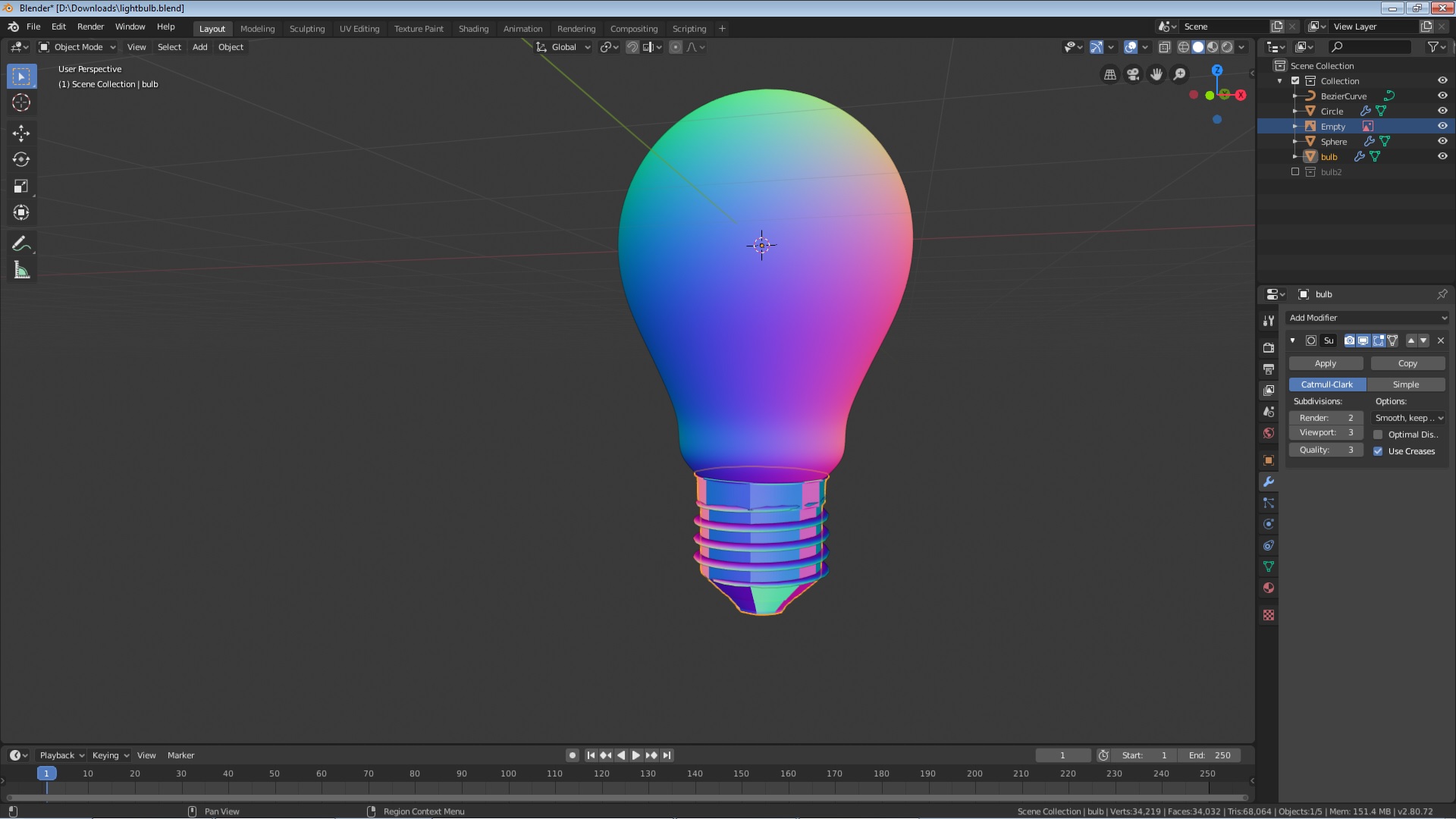This screenshot has height=819, width=1456.
Task: Uncheck the Use Creases checkbox
Action: (x=1378, y=451)
